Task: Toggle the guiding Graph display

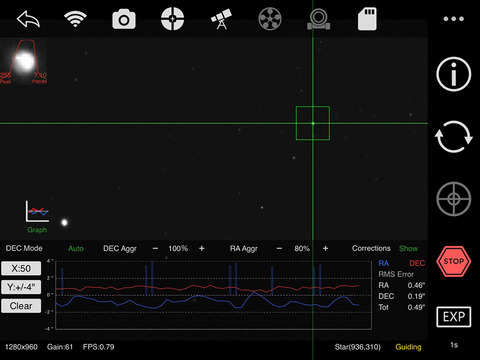Action: 37,217
